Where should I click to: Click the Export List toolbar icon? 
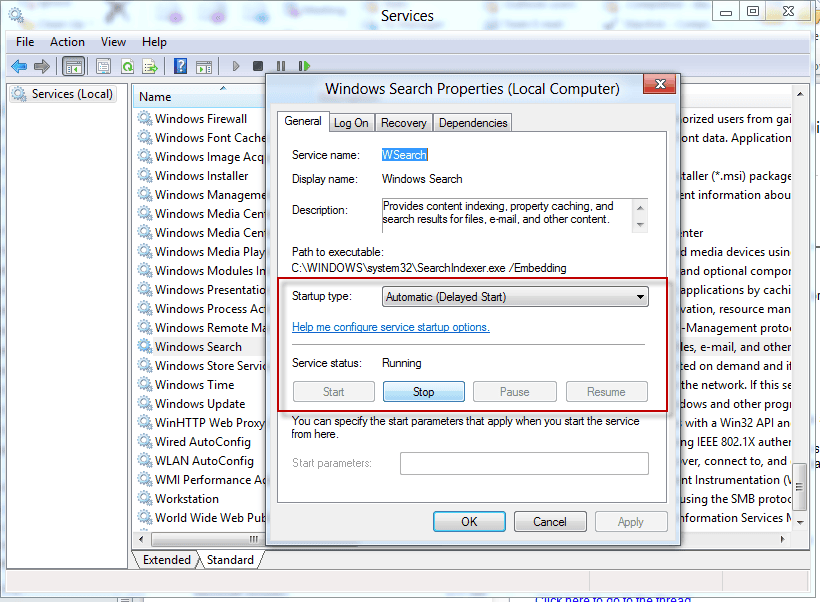coord(150,66)
